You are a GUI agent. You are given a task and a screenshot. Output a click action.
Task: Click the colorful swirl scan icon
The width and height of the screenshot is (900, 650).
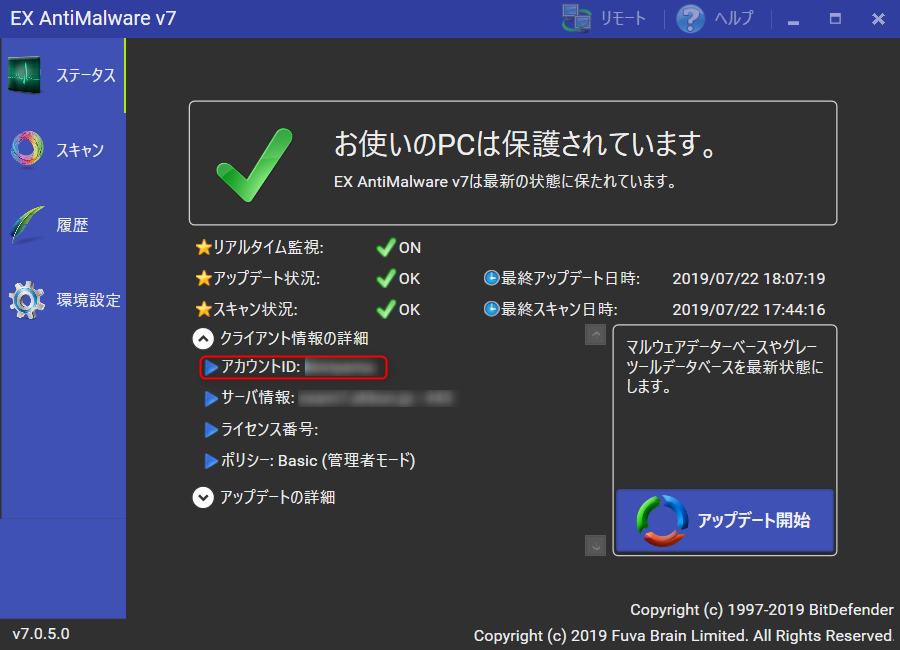[x=27, y=149]
